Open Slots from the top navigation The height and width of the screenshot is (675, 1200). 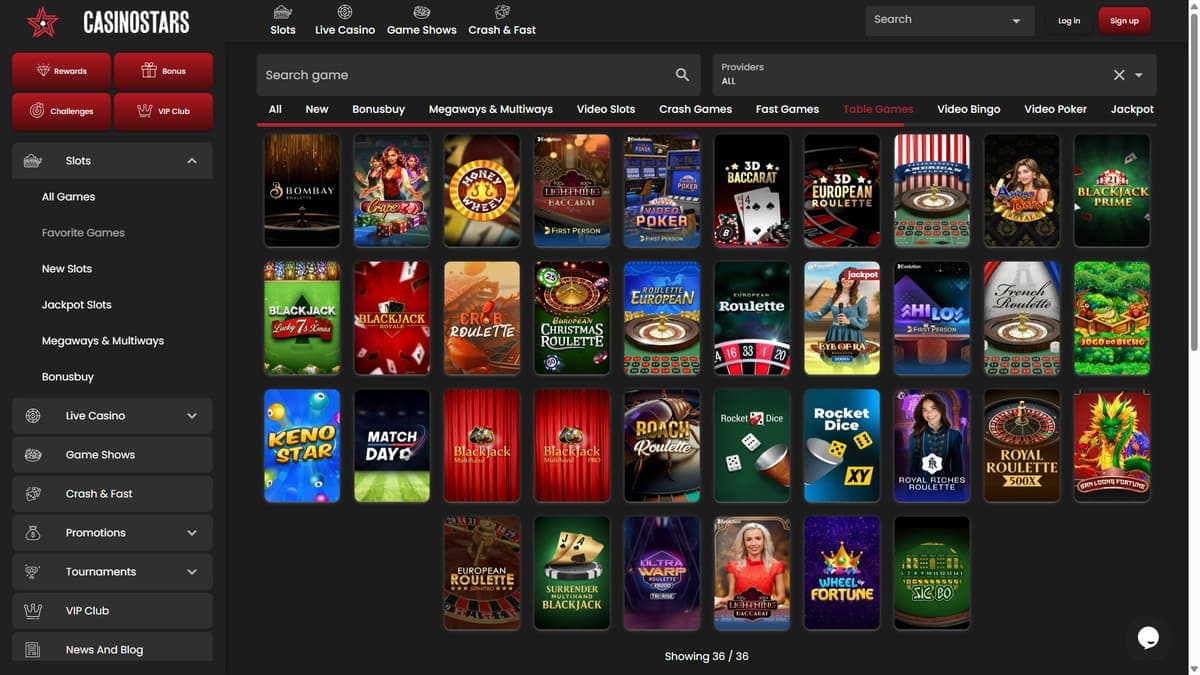pyautogui.click(x=283, y=20)
